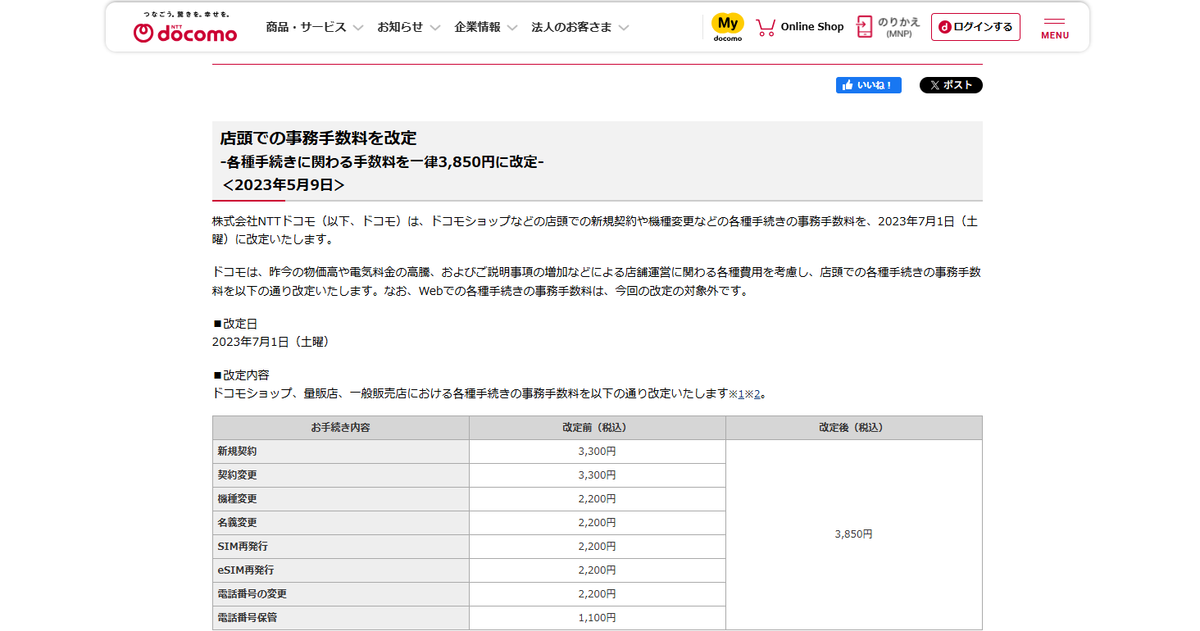This screenshot has height=631, width=1200.
Task: Open footnote link ※2
Action: [x=756, y=394]
